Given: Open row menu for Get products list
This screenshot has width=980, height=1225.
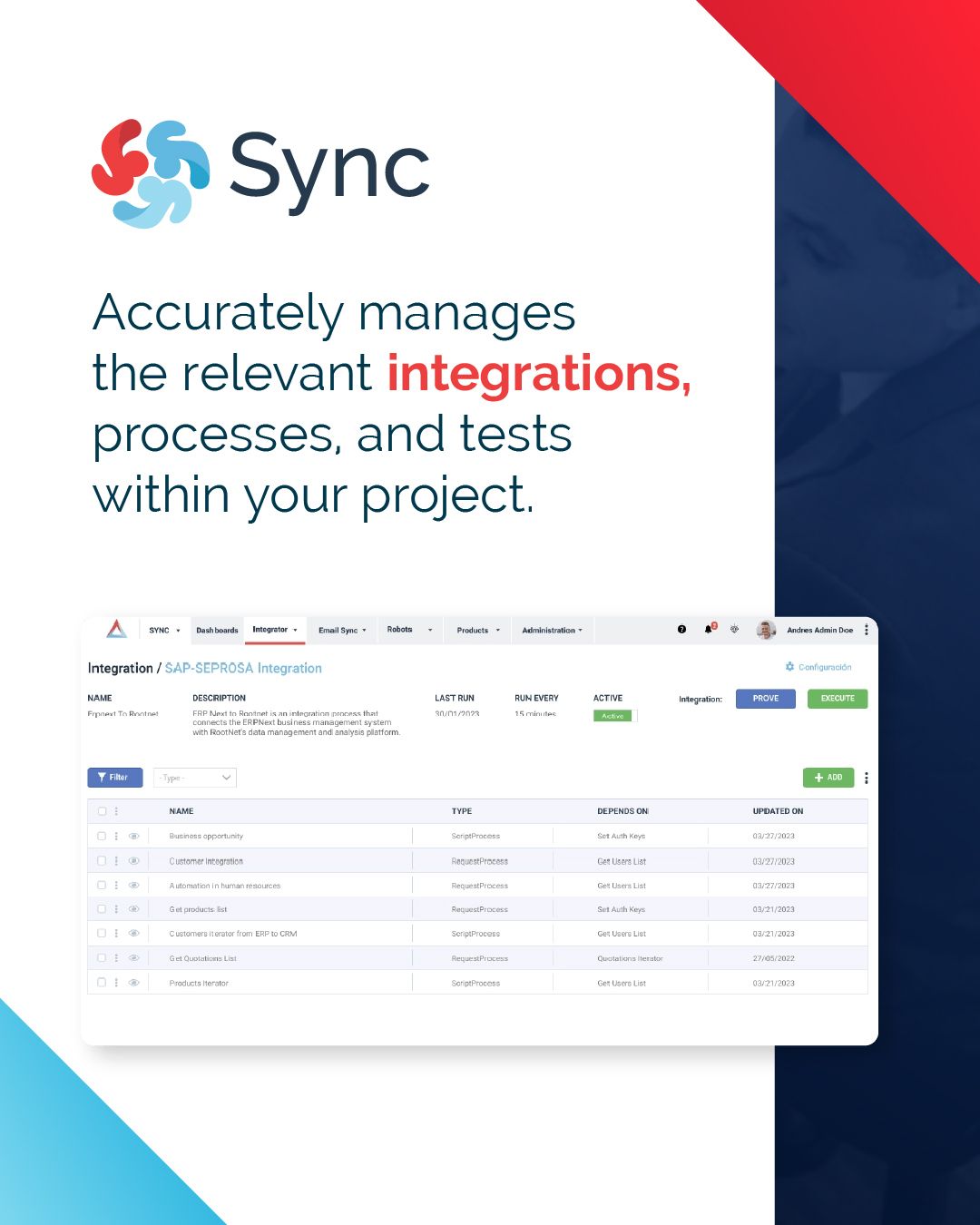Looking at the screenshot, I should [116, 908].
